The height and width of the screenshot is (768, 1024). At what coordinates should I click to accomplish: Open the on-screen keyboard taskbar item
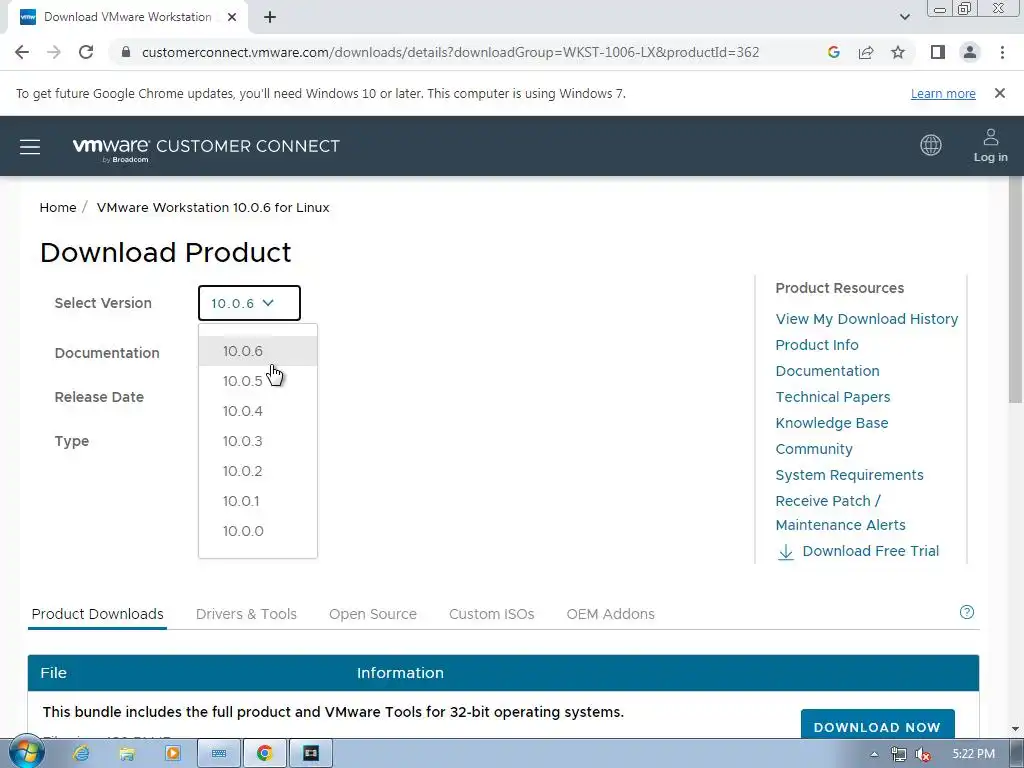pos(219,754)
